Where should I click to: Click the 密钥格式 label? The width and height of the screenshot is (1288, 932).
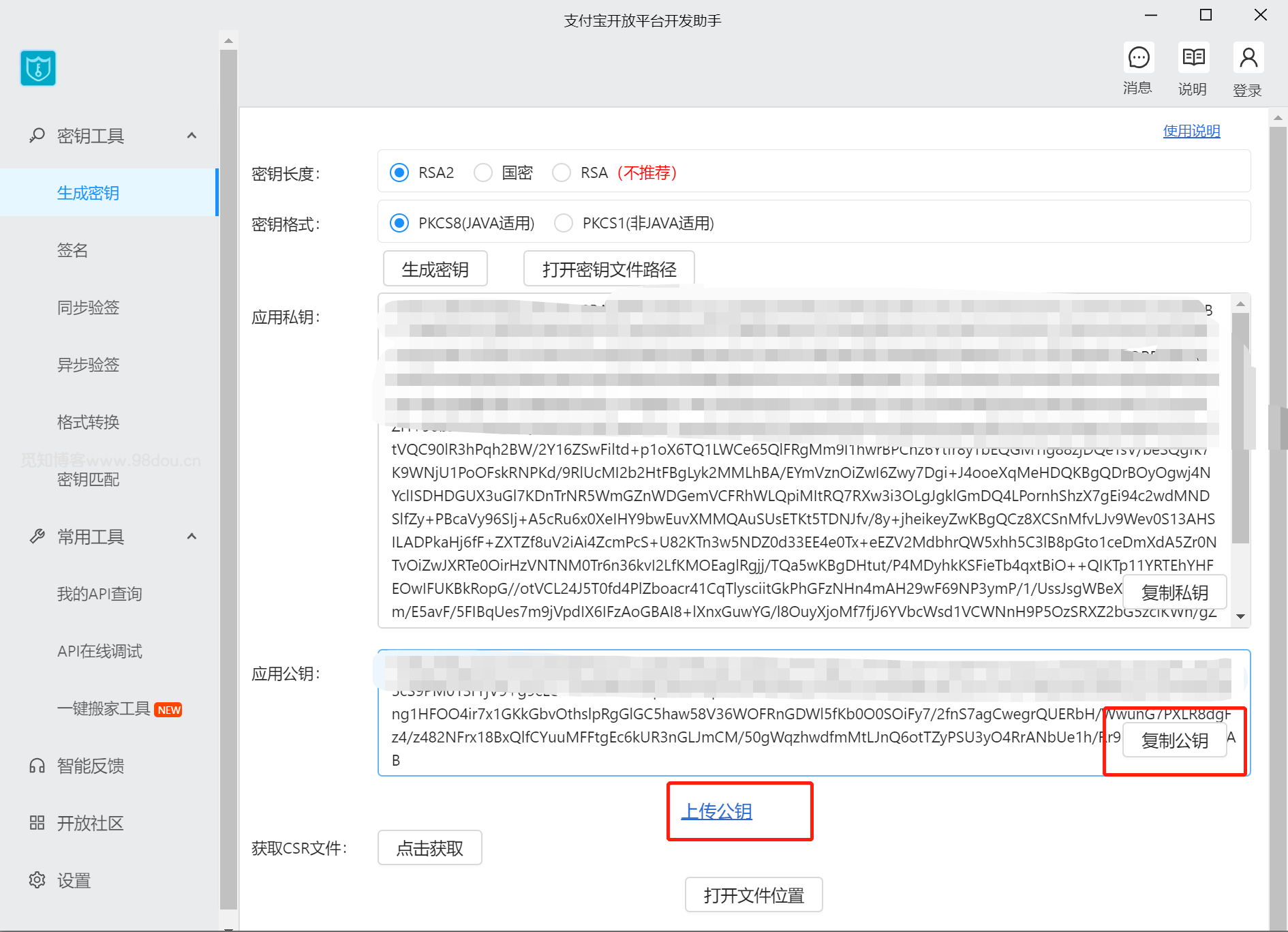pos(286,224)
